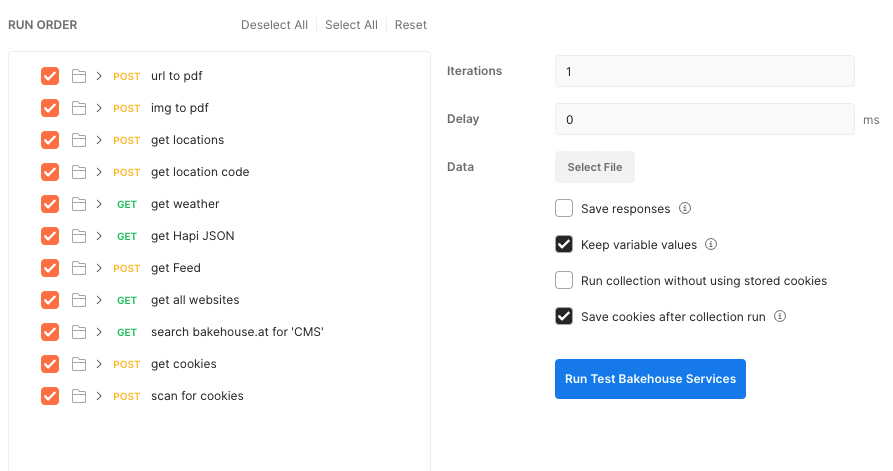The image size is (893, 471).
Task: Click folder icon beside 'get all websites'
Action: coord(79,300)
